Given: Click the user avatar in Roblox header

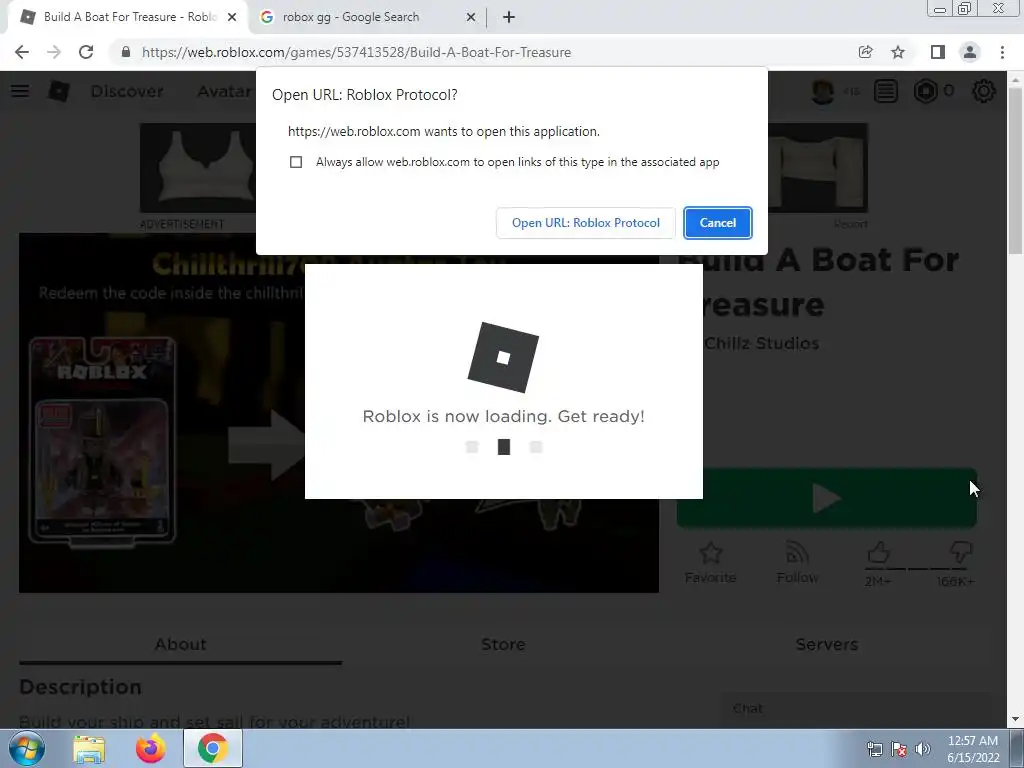Looking at the screenshot, I should pos(822,91).
